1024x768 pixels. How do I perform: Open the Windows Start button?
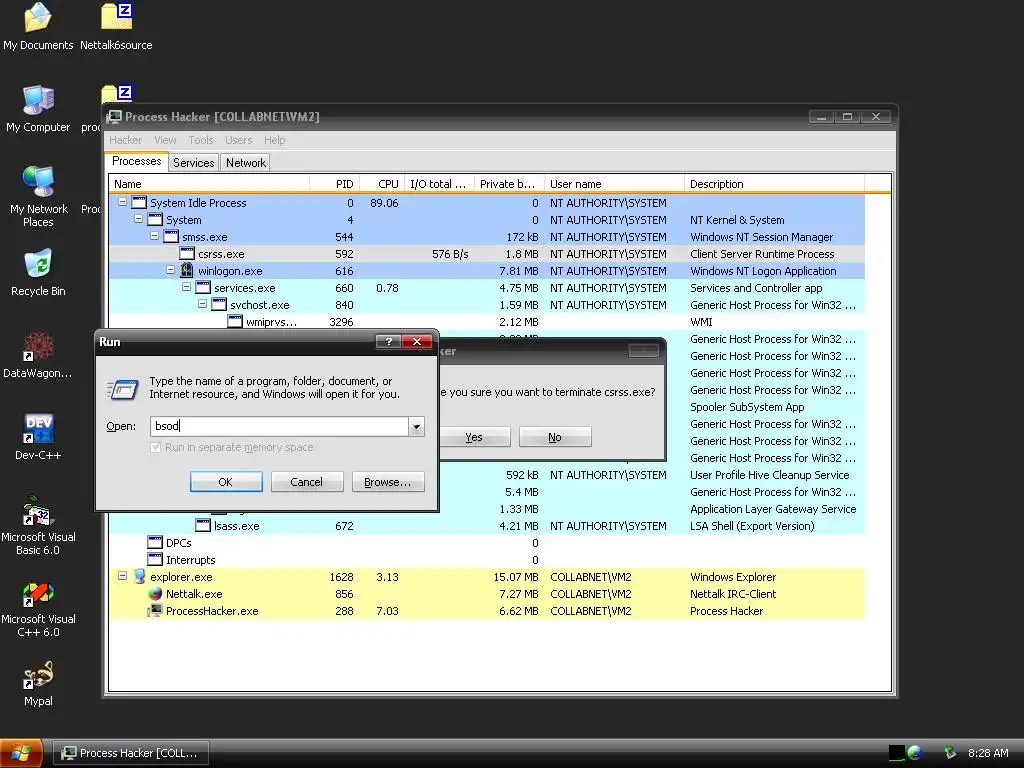(21, 753)
